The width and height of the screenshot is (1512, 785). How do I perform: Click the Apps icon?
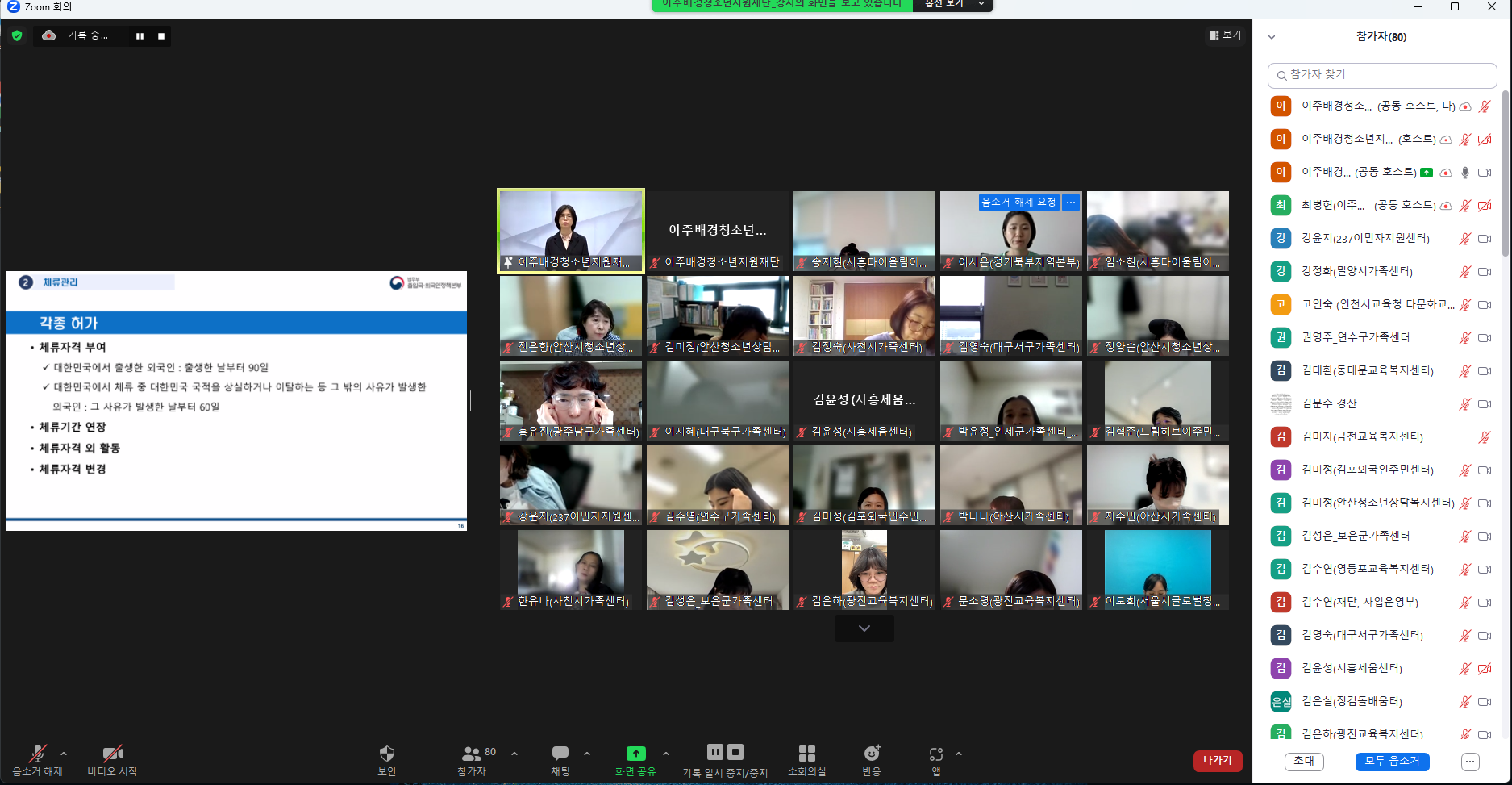click(935, 754)
